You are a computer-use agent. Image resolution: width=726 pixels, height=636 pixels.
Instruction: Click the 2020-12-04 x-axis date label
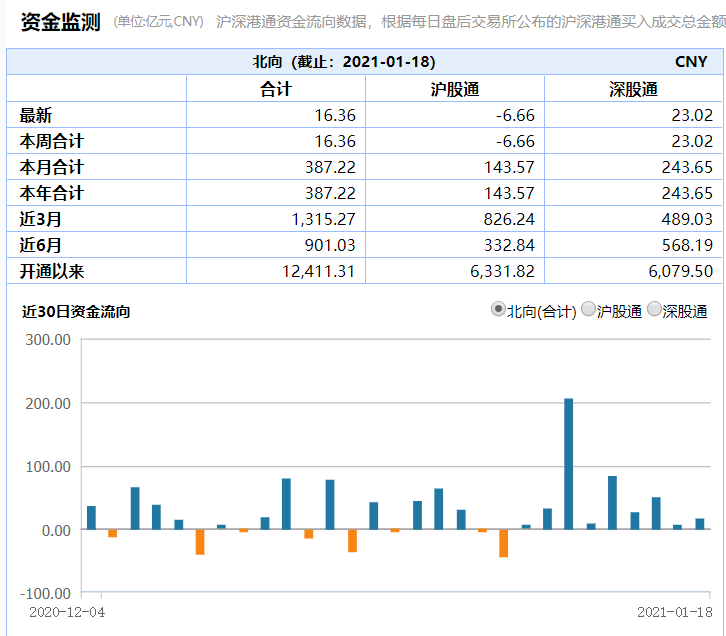[x=65, y=611]
